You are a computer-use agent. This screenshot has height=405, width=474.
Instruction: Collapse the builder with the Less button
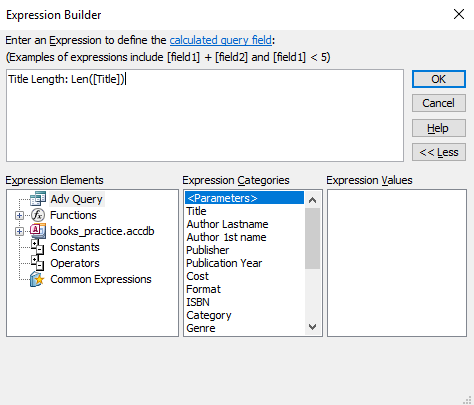(x=439, y=152)
